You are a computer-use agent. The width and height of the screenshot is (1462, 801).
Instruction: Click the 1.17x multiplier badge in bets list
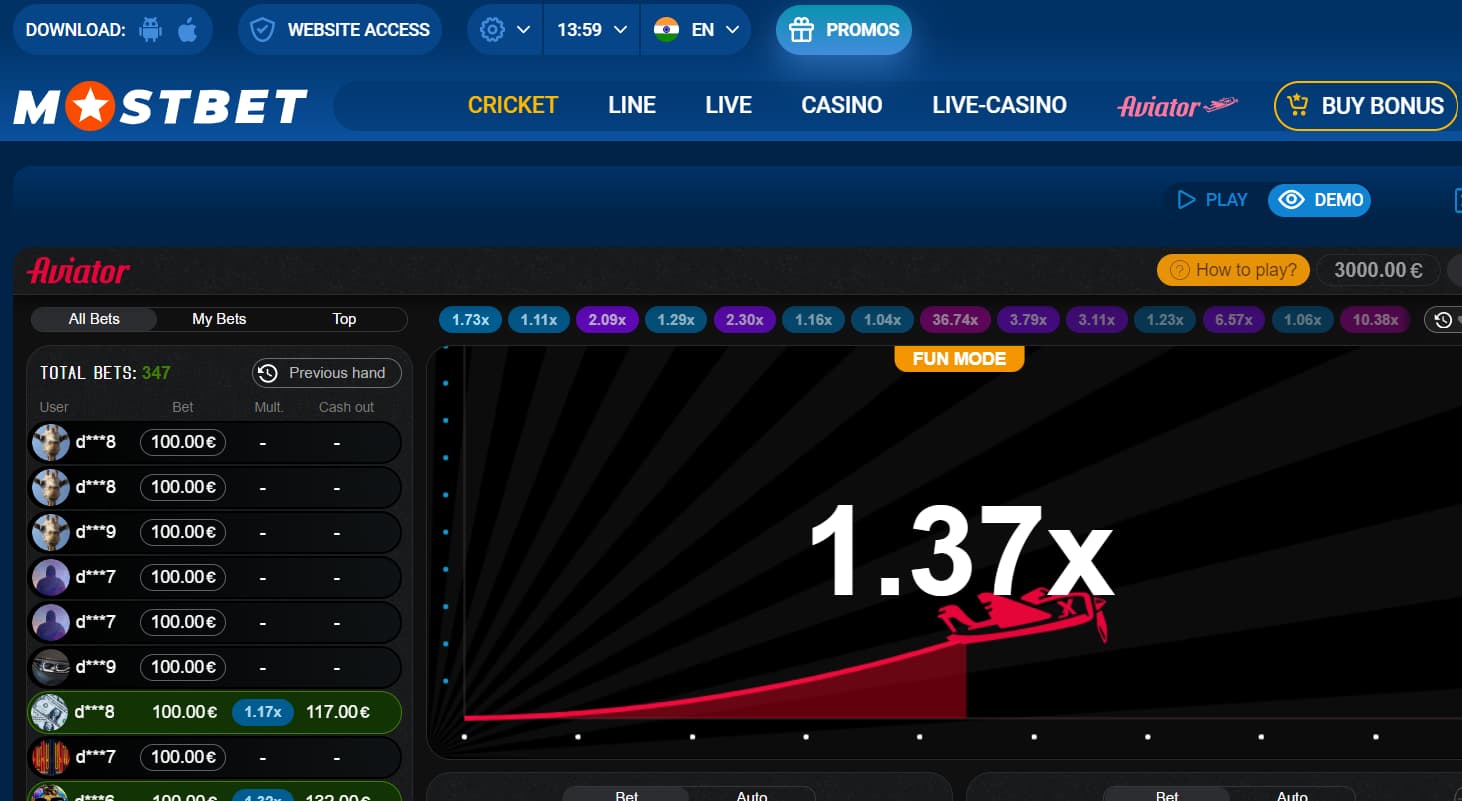point(263,712)
